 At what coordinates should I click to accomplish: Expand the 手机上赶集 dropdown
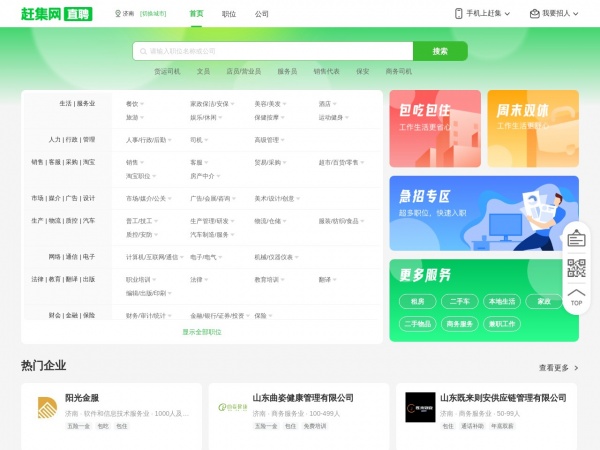[510, 14]
